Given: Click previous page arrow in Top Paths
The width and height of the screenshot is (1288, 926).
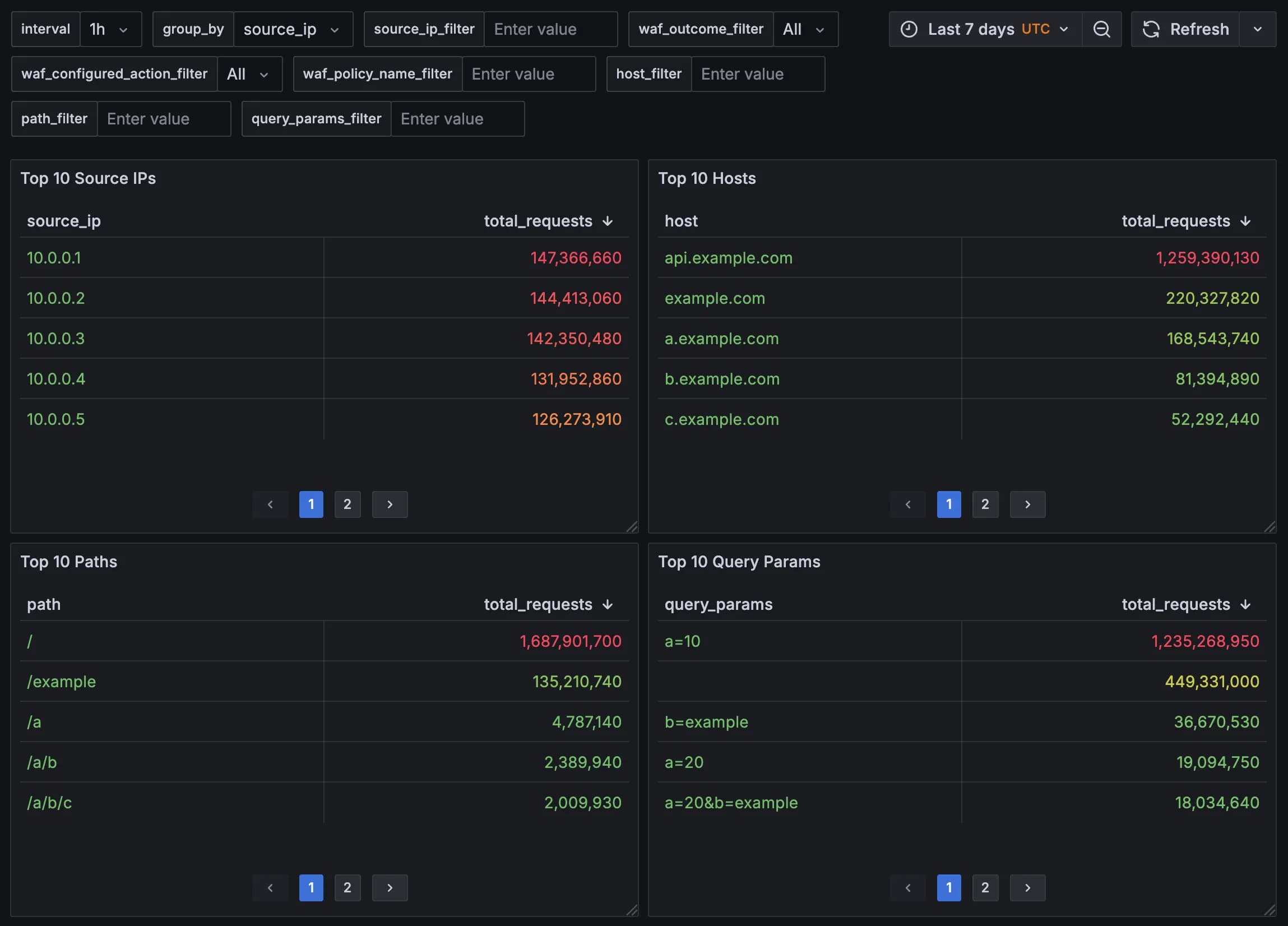Looking at the screenshot, I should [x=270, y=888].
